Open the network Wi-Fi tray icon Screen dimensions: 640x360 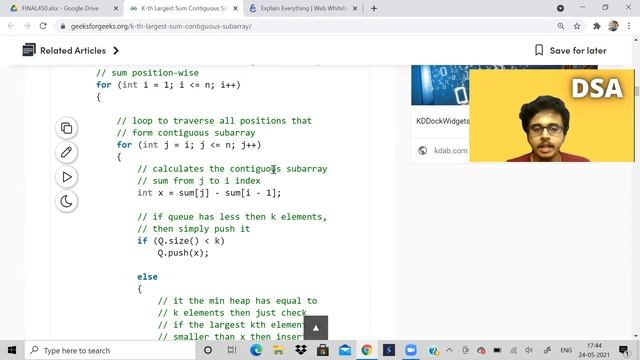[x=513, y=350]
